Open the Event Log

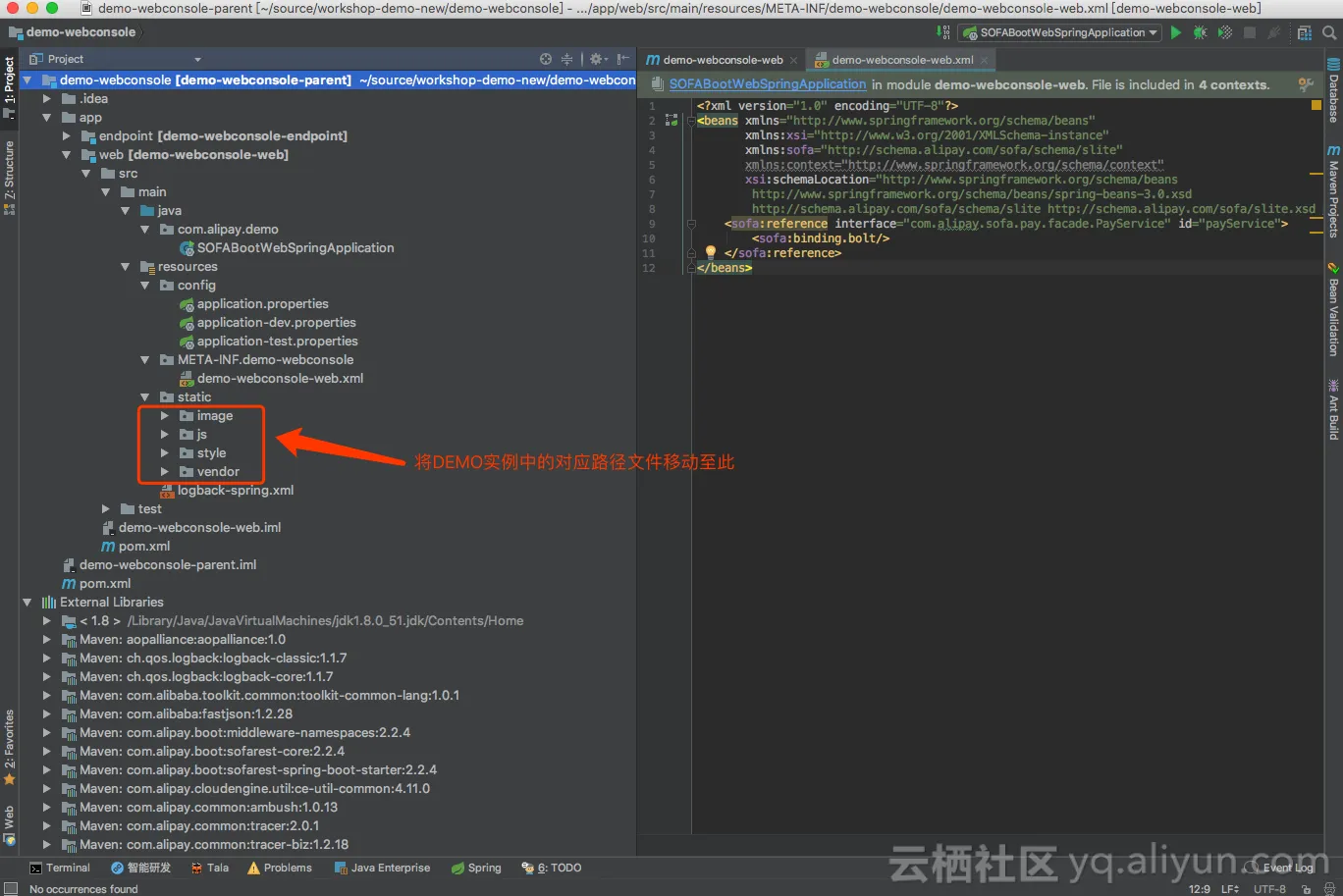(x=1280, y=868)
